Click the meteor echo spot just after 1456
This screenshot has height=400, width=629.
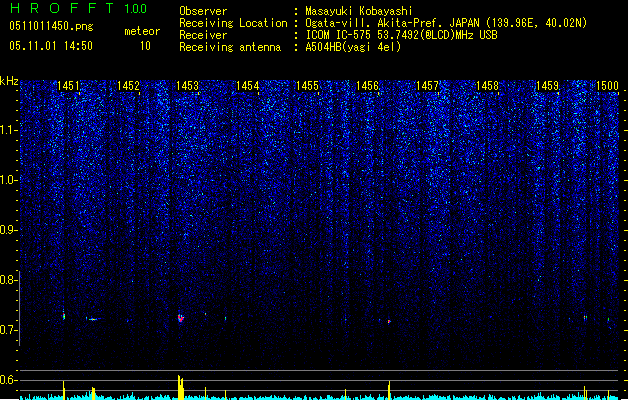[389, 321]
